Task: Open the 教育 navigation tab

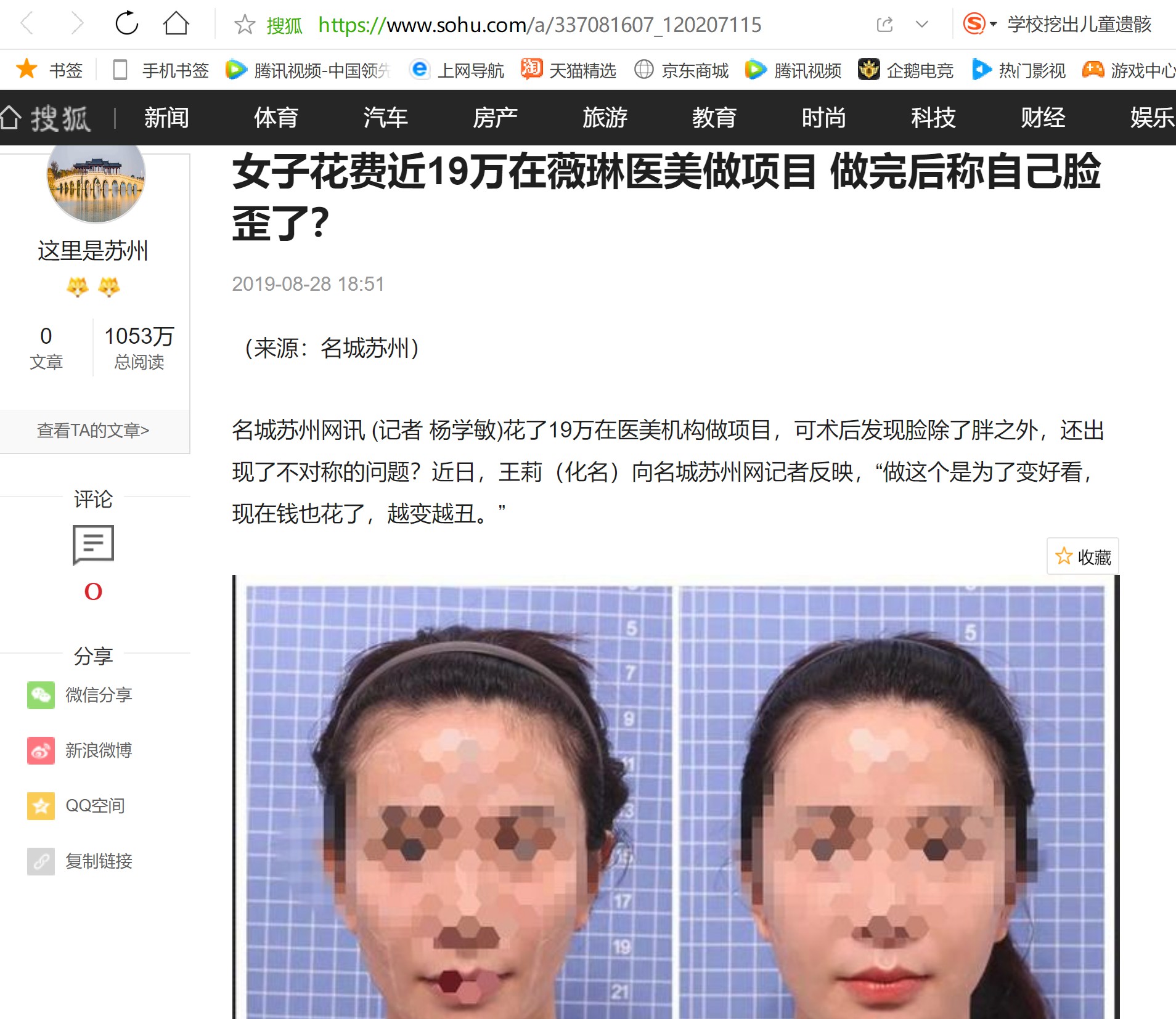Action: [714, 117]
